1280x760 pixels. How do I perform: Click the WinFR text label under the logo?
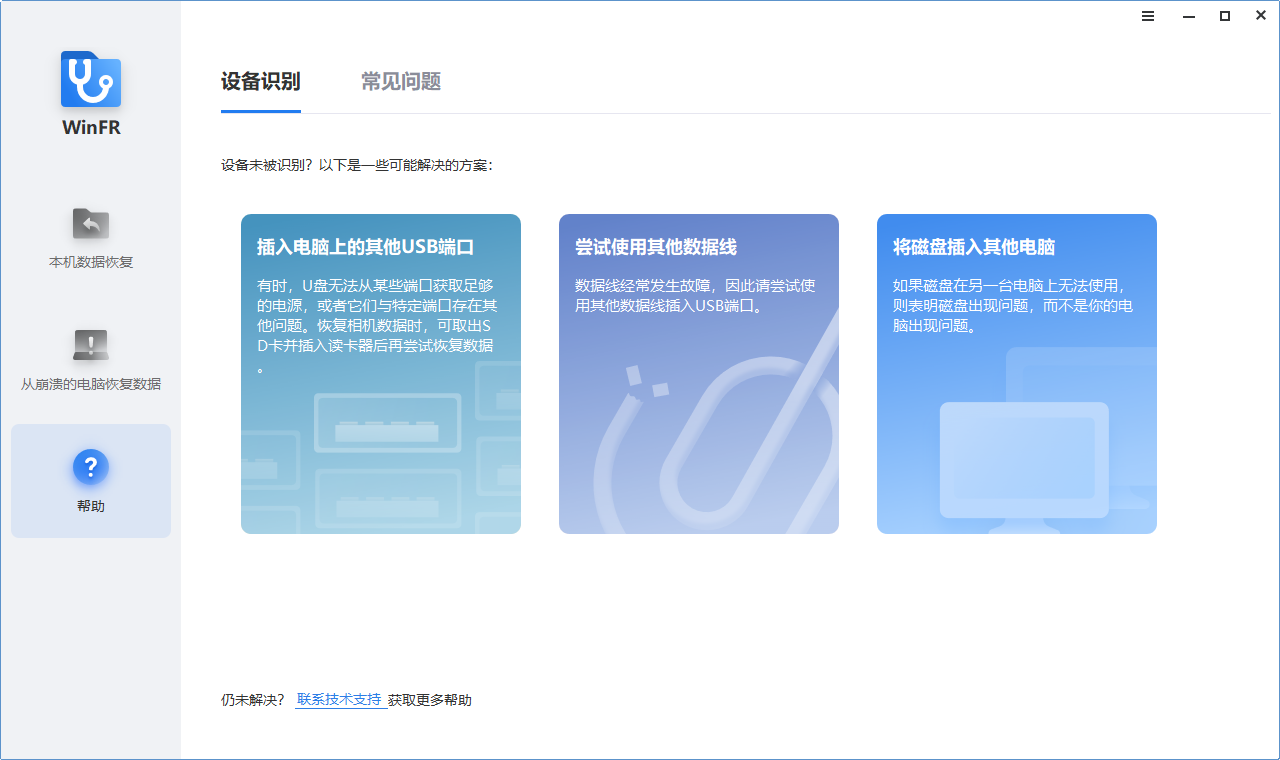pos(90,127)
